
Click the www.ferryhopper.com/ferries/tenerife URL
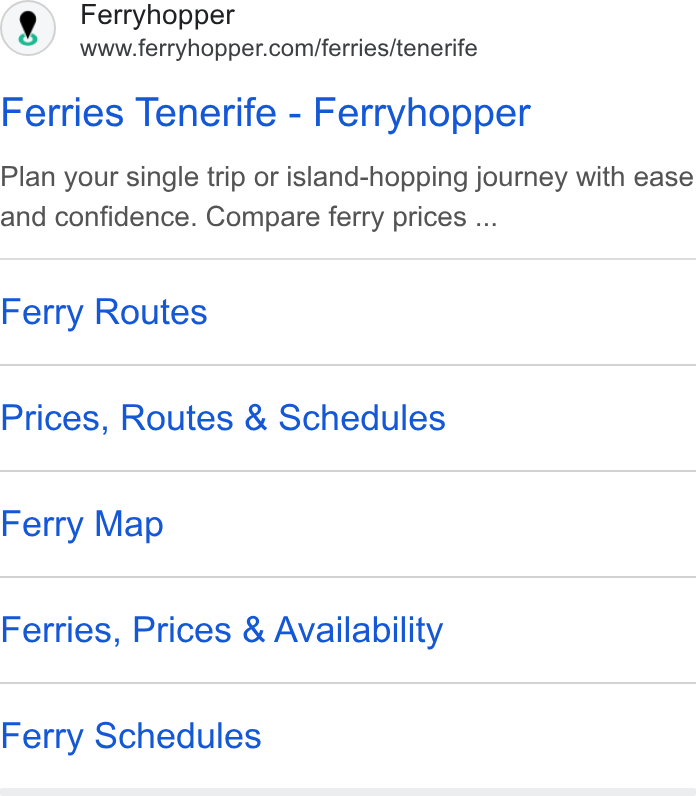tap(279, 49)
